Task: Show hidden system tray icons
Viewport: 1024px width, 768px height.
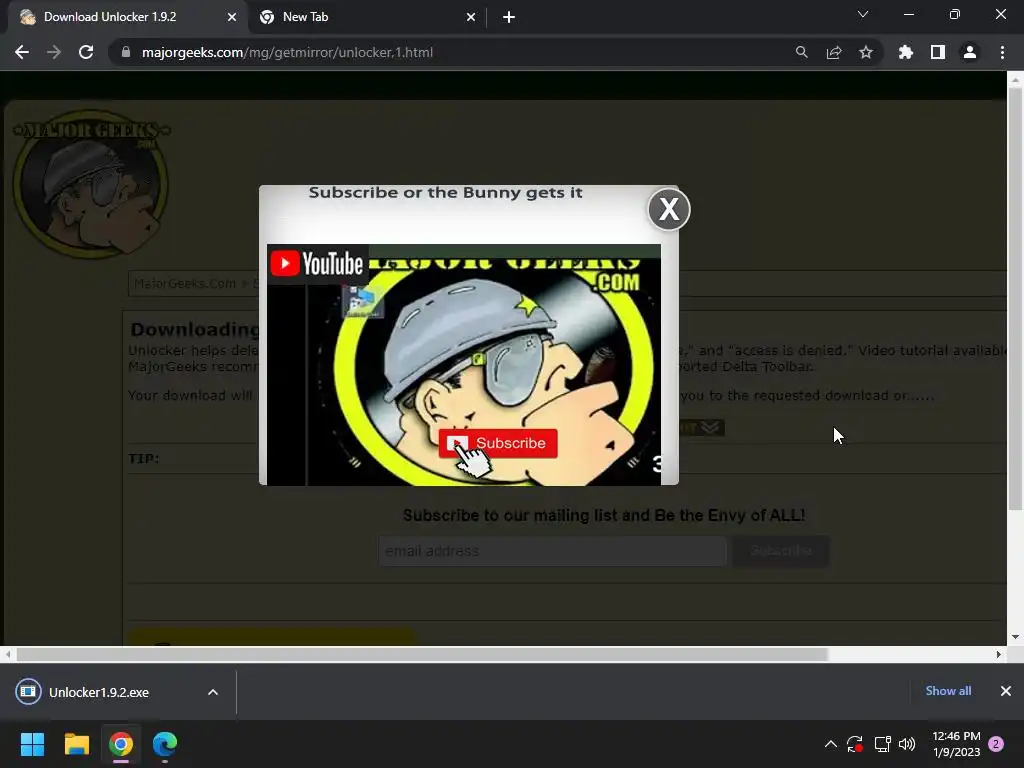Action: pyautogui.click(x=831, y=744)
